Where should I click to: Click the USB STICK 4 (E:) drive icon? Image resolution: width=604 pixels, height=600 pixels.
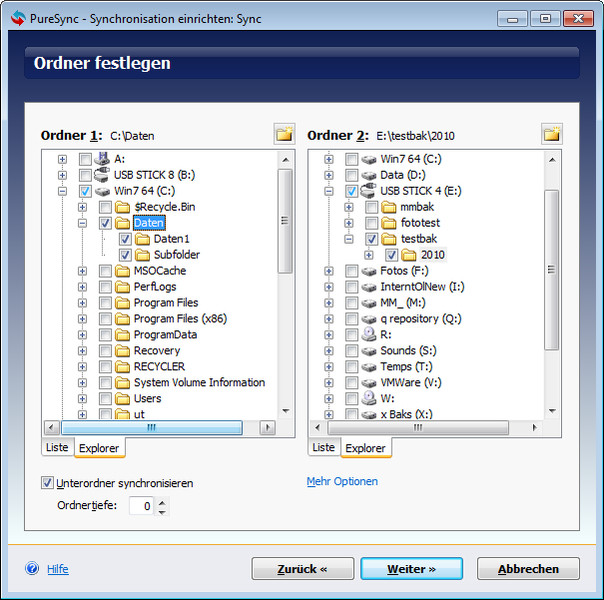click(368, 191)
